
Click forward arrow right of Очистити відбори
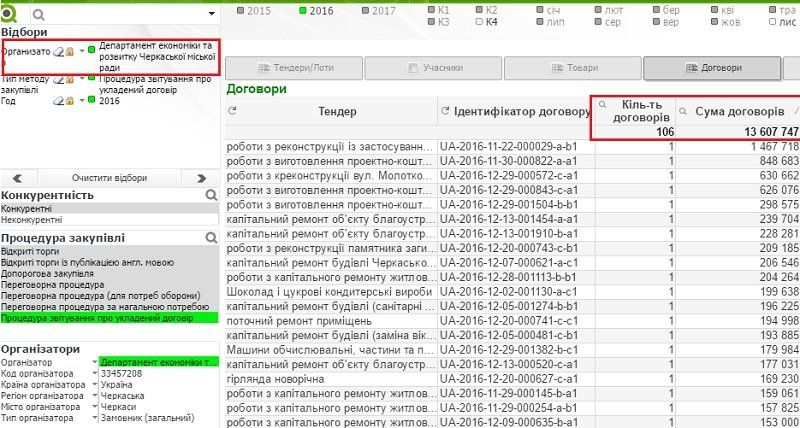[212, 177]
